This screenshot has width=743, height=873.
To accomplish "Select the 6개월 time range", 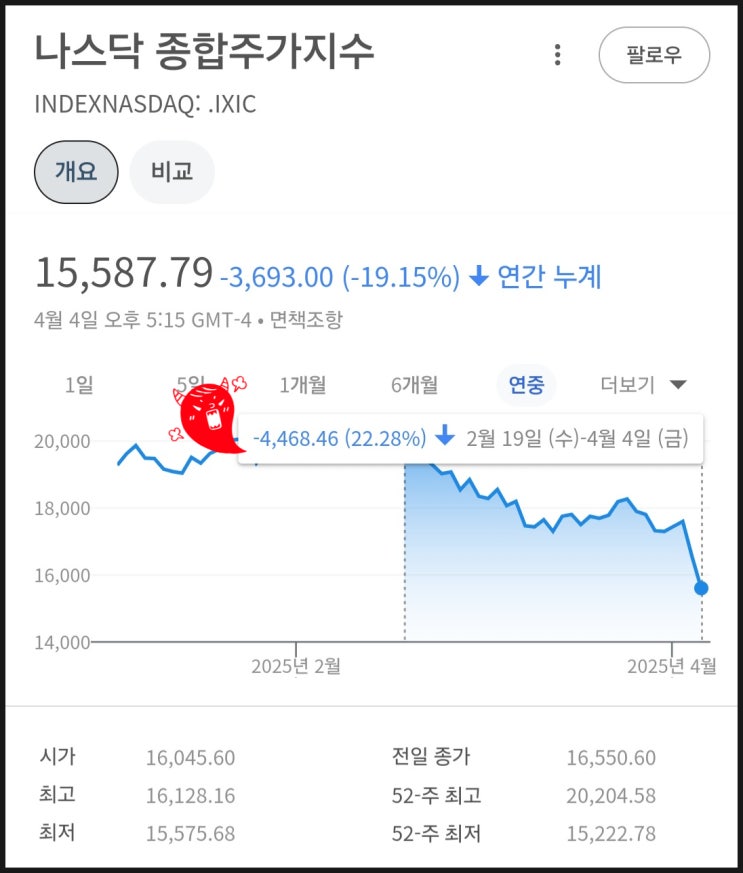I will coord(415,385).
